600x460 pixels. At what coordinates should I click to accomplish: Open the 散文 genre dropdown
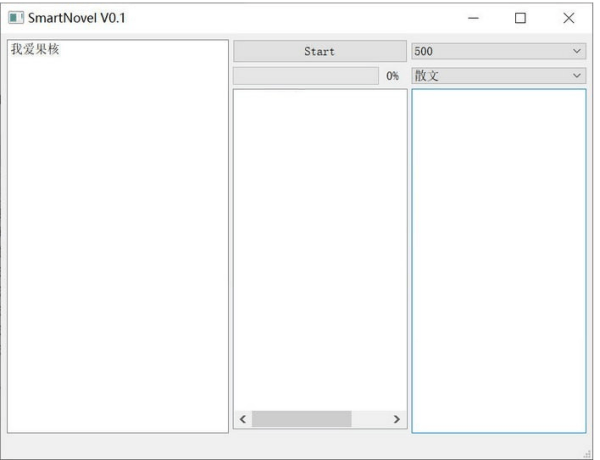point(498,76)
